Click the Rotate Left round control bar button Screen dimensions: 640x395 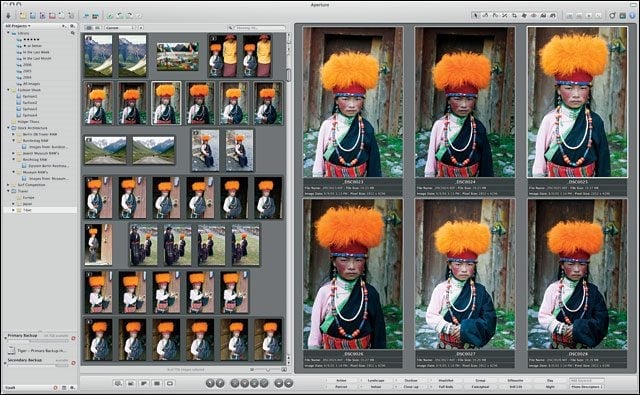210,383
